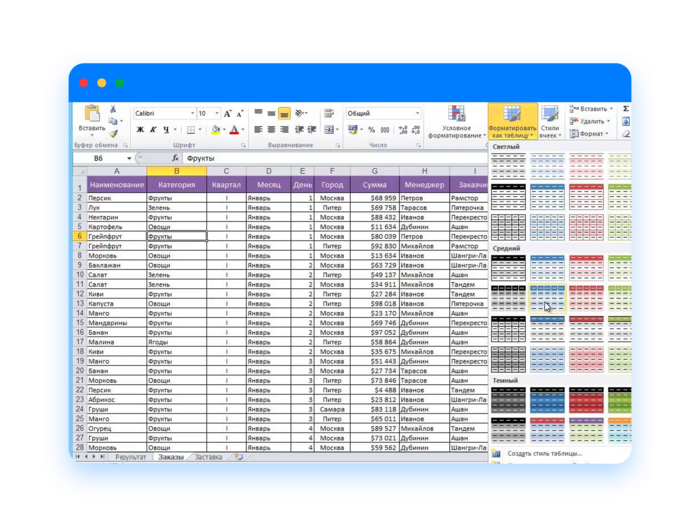Viewport: 700px width, 527px height.
Task: Click the text orientation icon
Action: pos(300,113)
